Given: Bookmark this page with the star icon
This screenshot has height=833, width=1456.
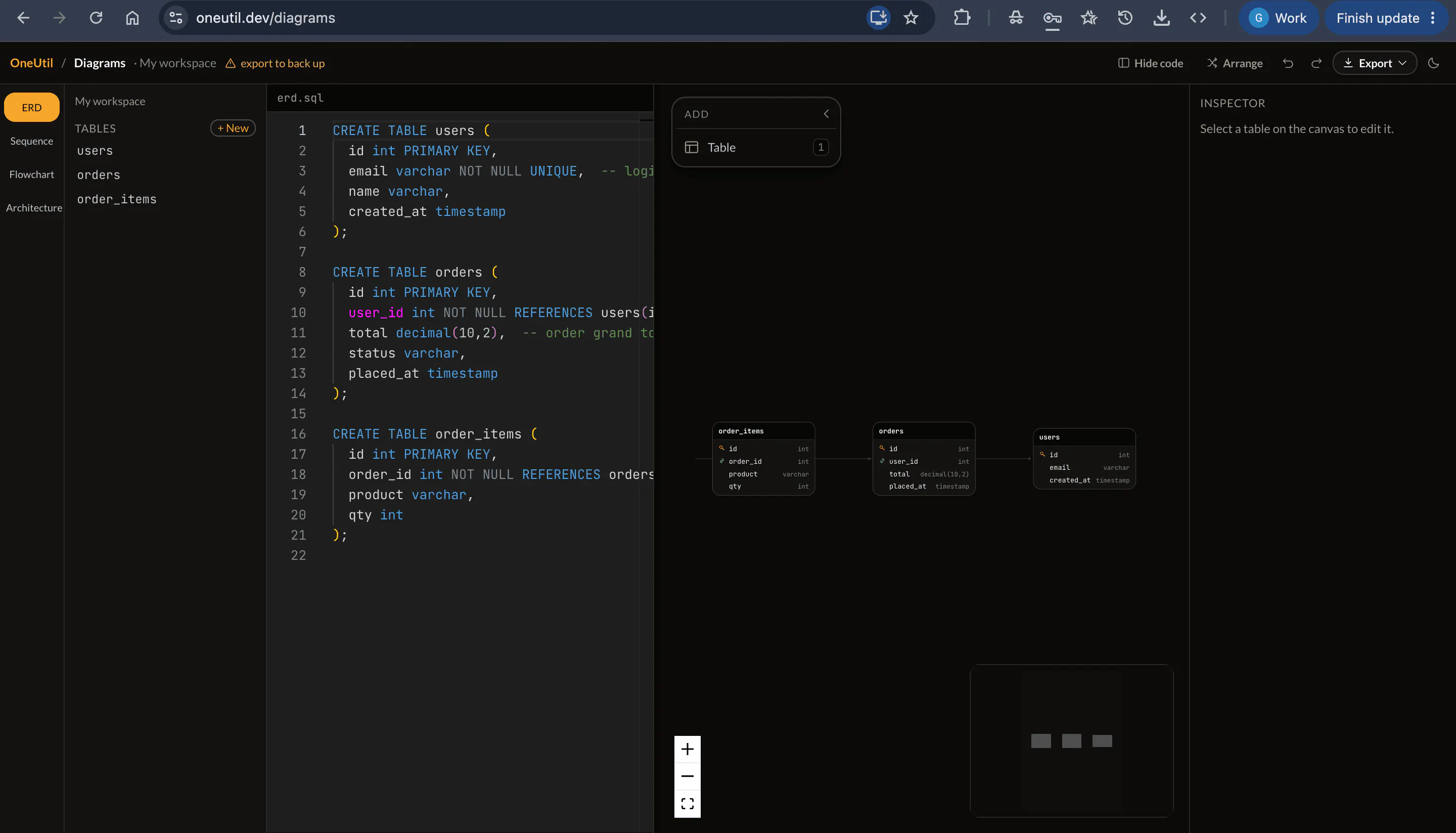Looking at the screenshot, I should [x=911, y=18].
